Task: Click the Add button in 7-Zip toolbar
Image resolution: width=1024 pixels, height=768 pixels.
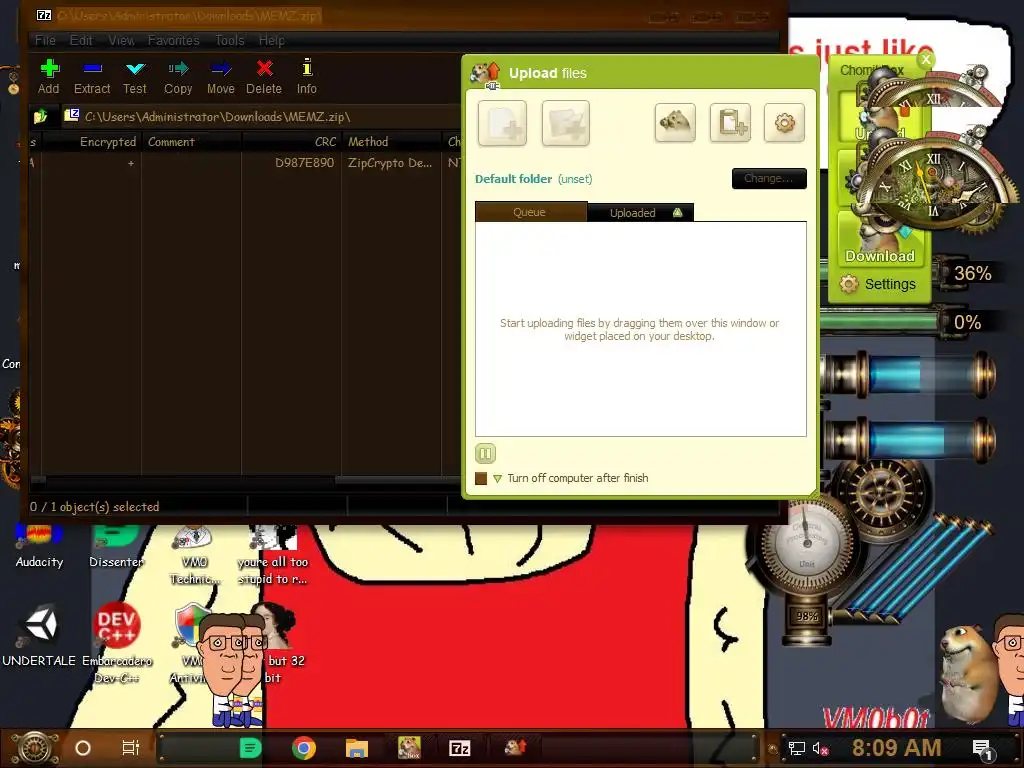Action: (x=49, y=77)
